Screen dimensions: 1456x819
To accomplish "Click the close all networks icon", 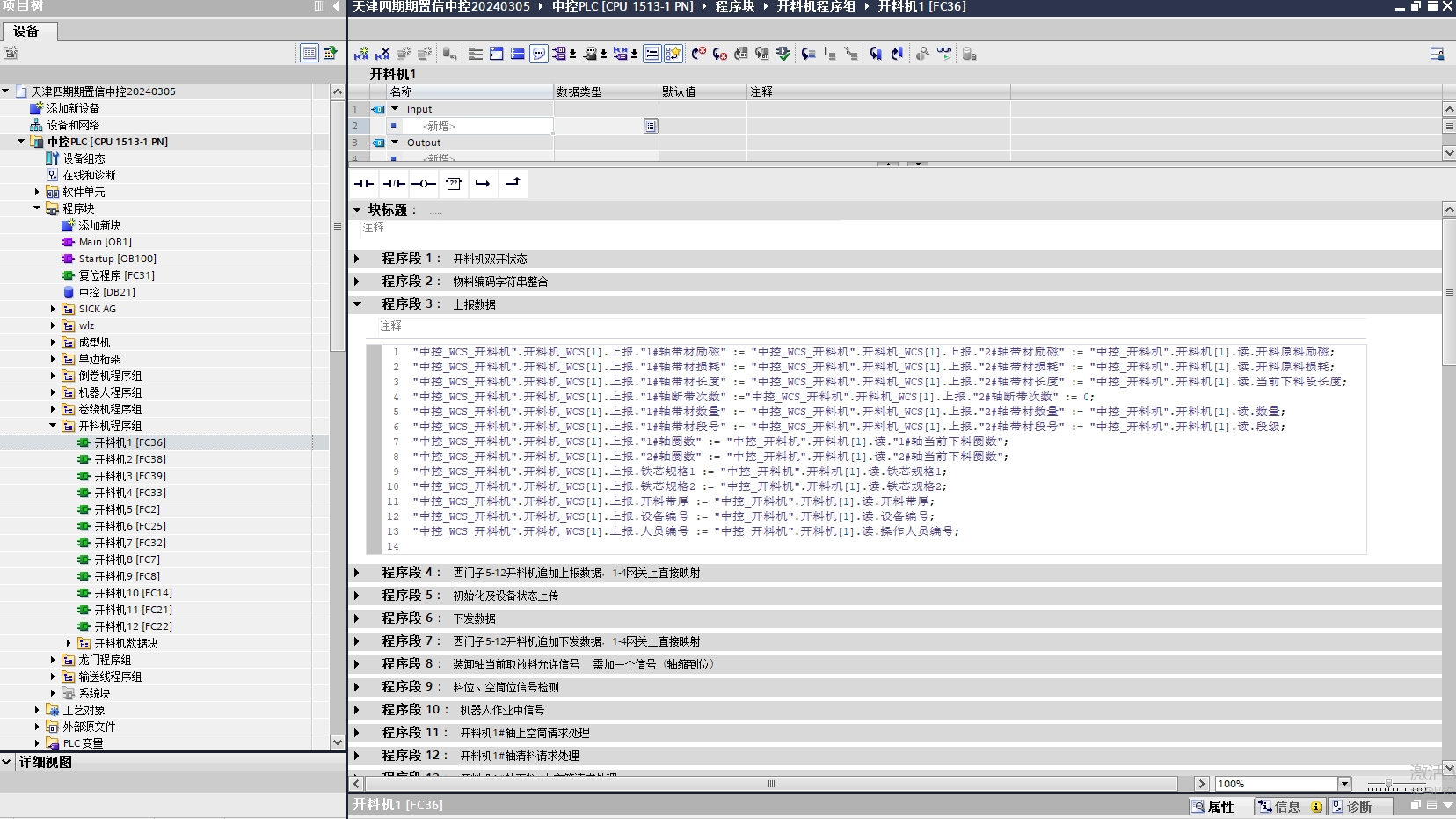I will 518,54.
